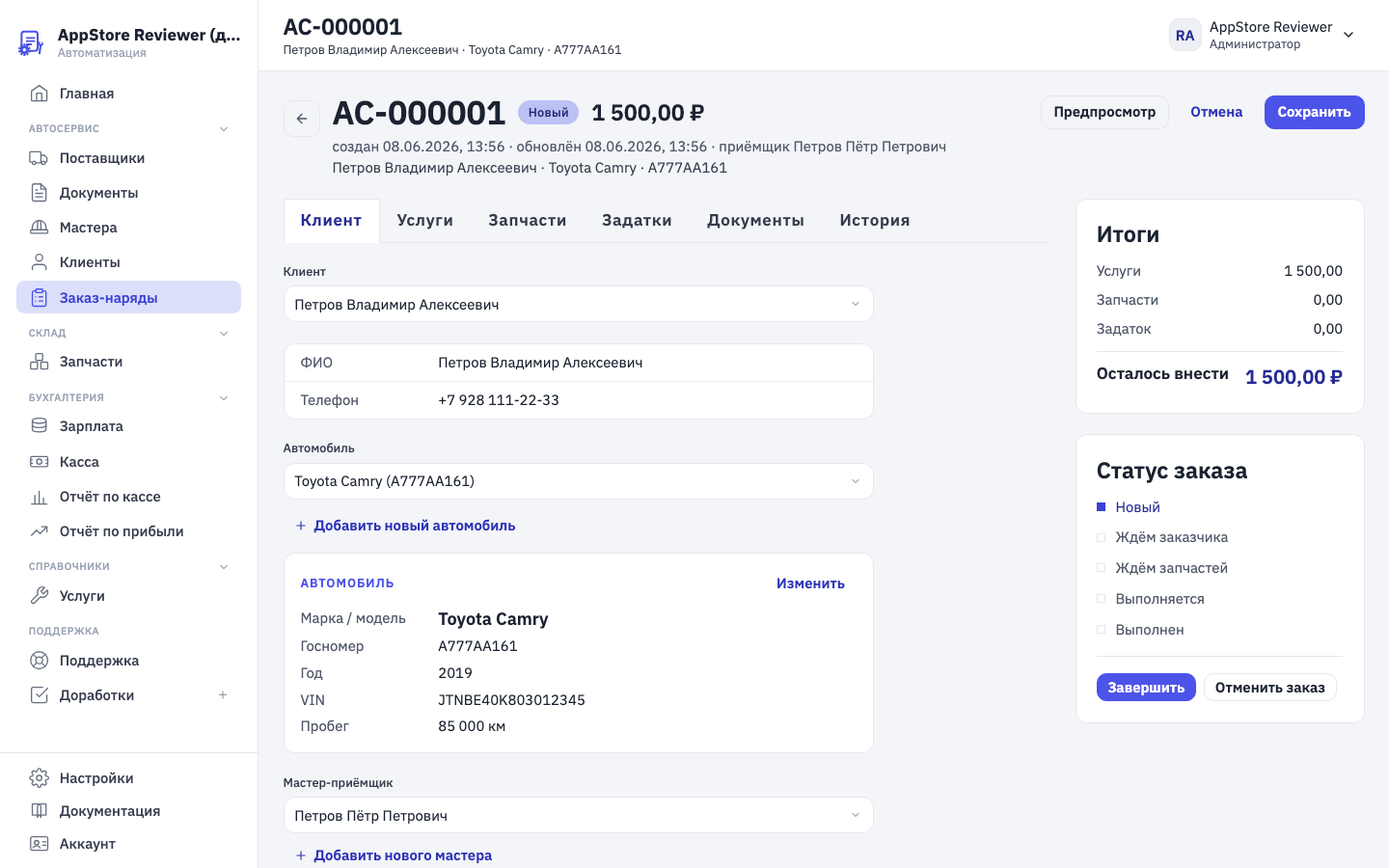1389x868 pixels.
Task: Switch to the История tab
Action: tap(875, 221)
